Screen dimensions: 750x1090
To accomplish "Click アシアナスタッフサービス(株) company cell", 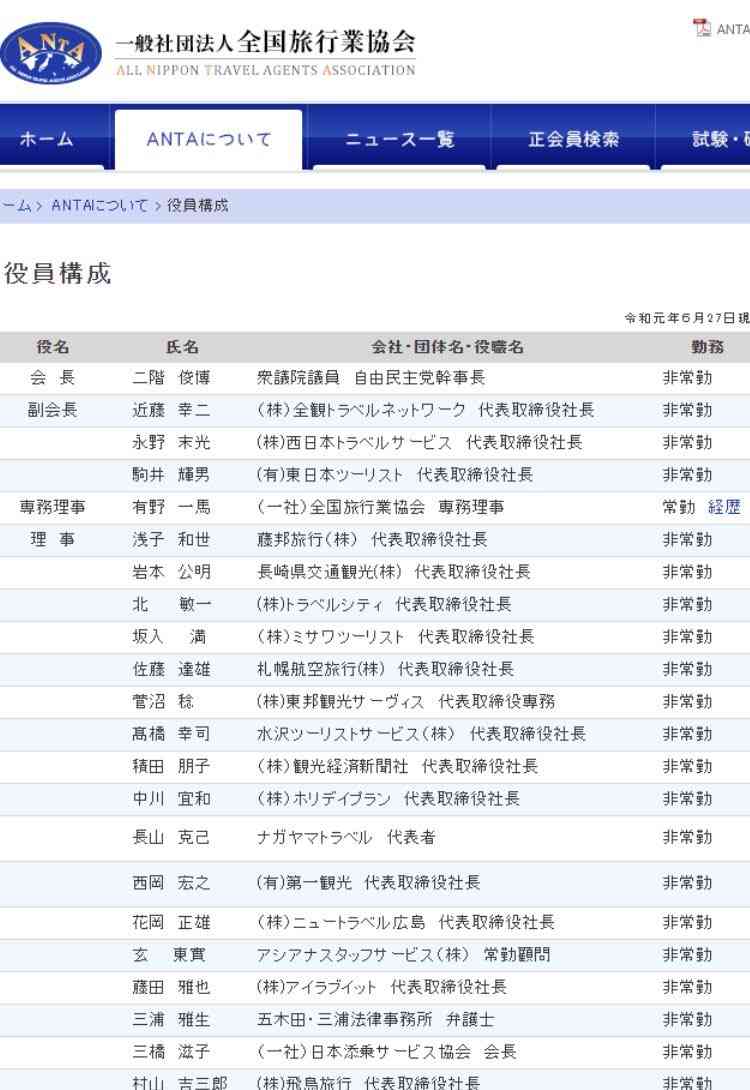I will (403, 955).
